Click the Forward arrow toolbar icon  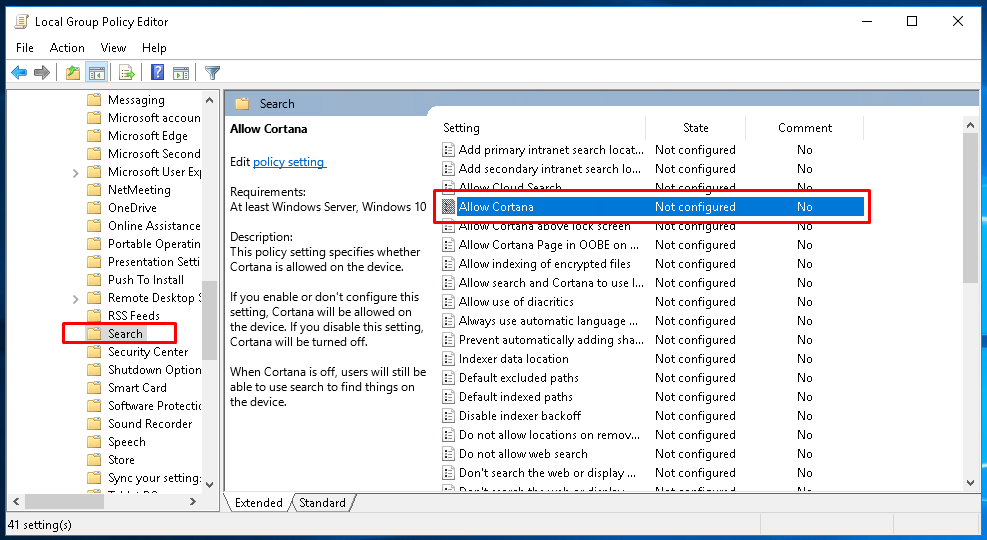point(42,73)
